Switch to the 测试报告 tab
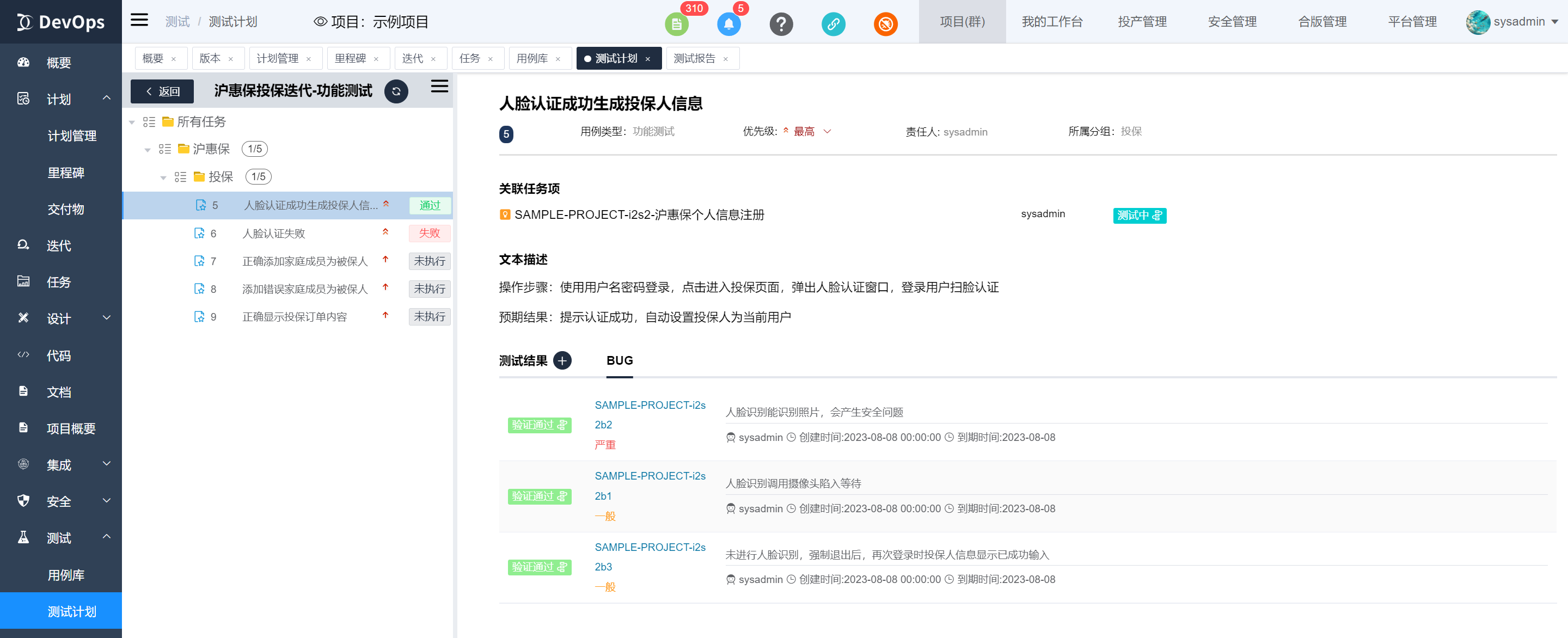Screen dimensions: 1568x638 pyautogui.click(x=694, y=58)
